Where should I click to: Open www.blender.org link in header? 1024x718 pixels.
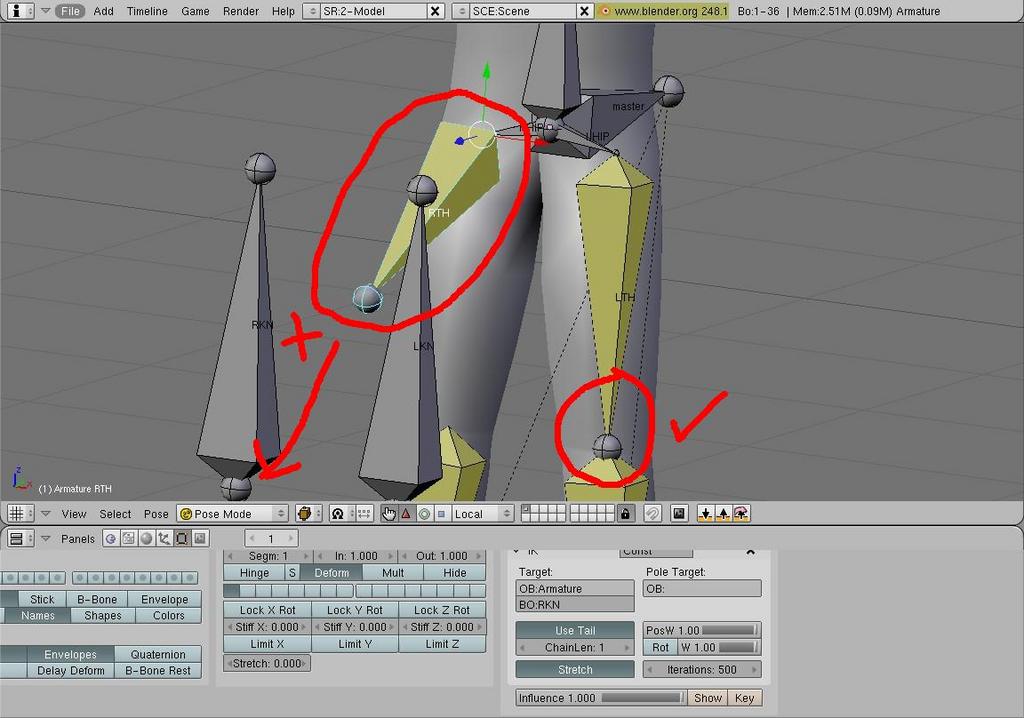pos(662,11)
